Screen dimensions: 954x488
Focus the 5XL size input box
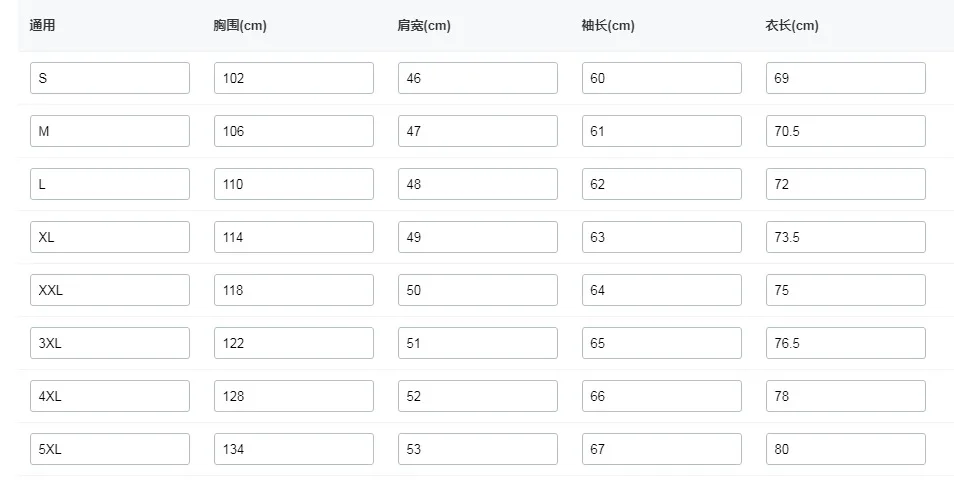click(x=110, y=449)
